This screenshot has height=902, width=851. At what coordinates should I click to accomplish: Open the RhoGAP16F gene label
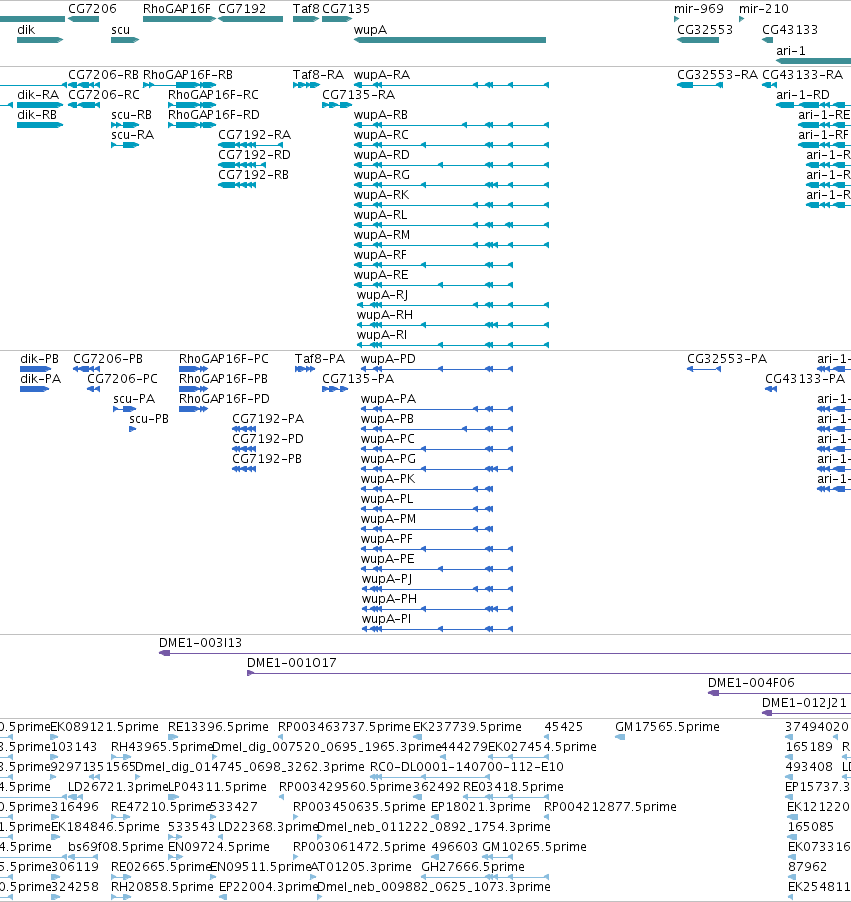[177, 9]
